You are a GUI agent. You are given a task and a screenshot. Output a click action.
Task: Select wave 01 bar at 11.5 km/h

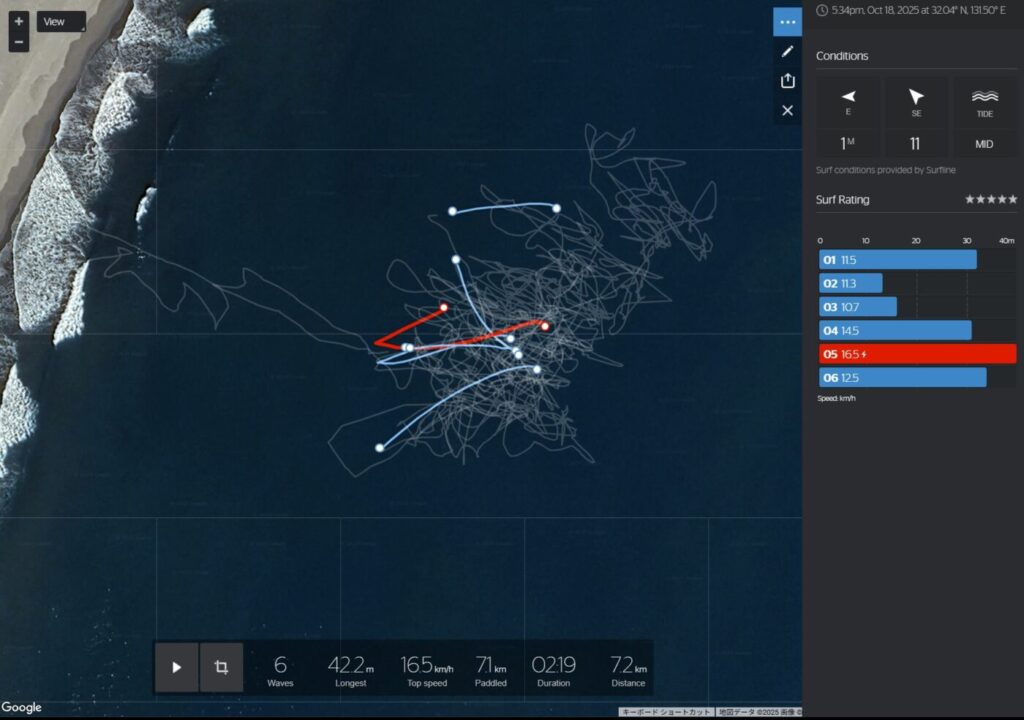(897, 260)
